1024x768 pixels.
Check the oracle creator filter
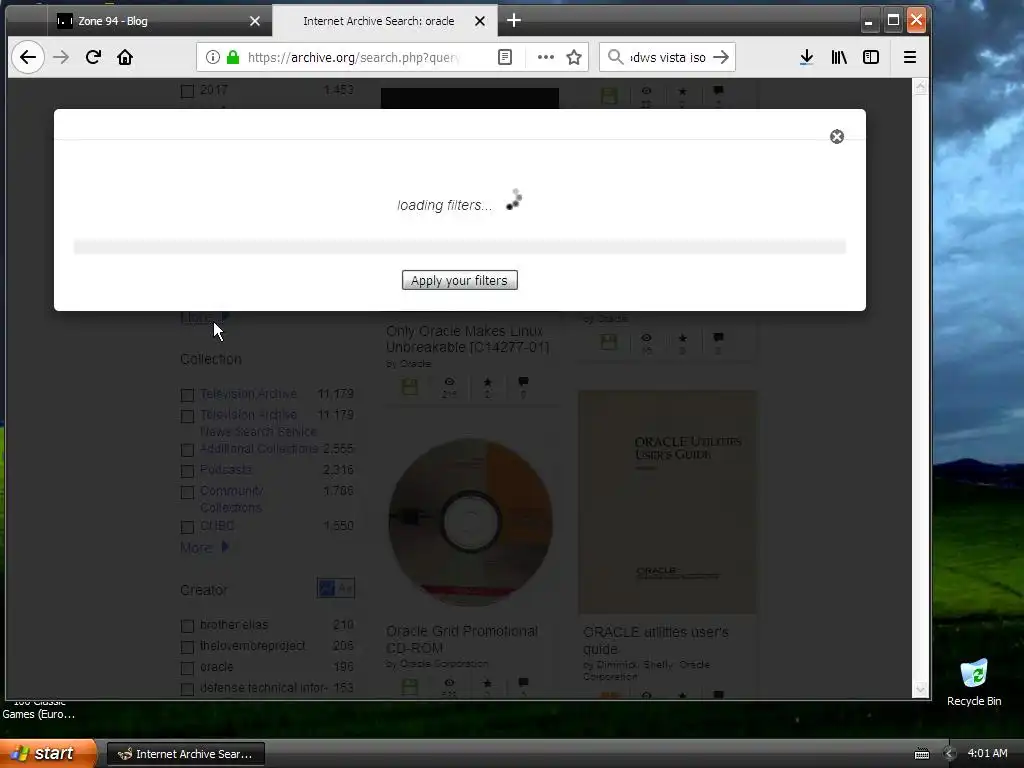pos(187,668)
